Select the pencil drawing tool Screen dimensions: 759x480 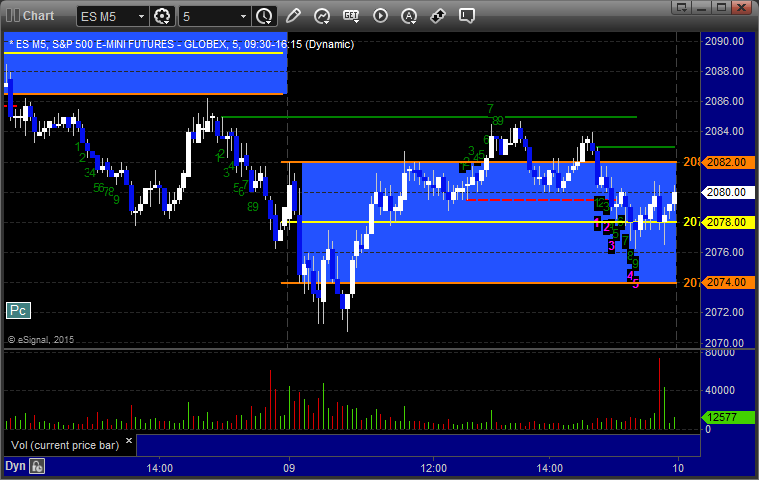293,16
